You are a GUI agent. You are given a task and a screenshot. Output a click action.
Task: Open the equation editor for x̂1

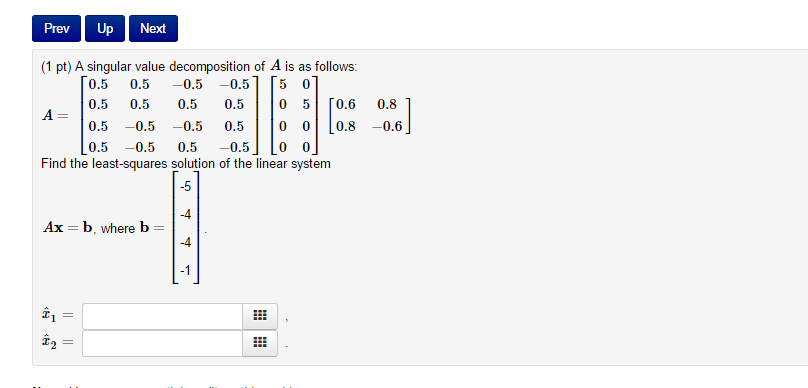(260, 316)
